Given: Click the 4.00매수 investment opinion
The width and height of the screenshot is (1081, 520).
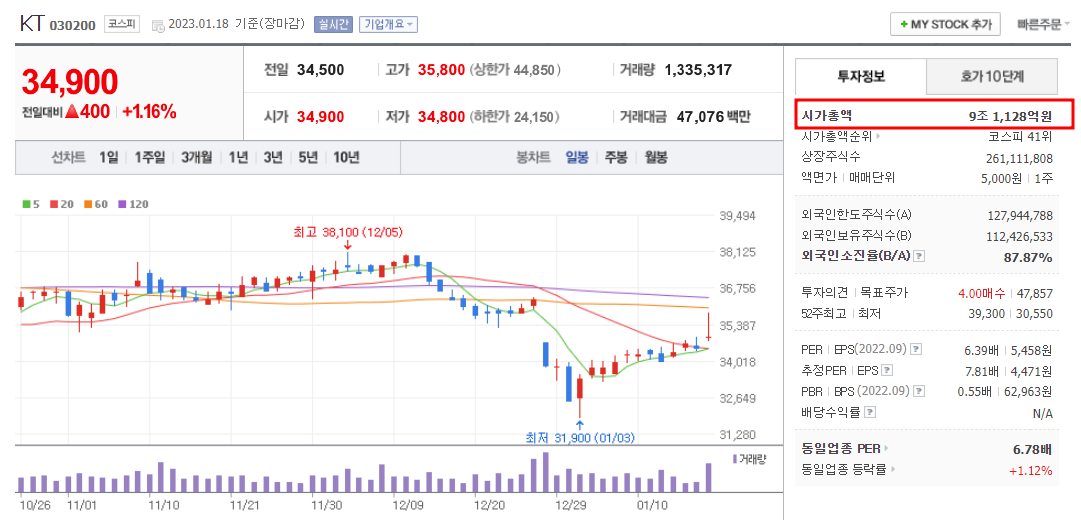Looking at the screenshot, I should (x=982, y=293).
